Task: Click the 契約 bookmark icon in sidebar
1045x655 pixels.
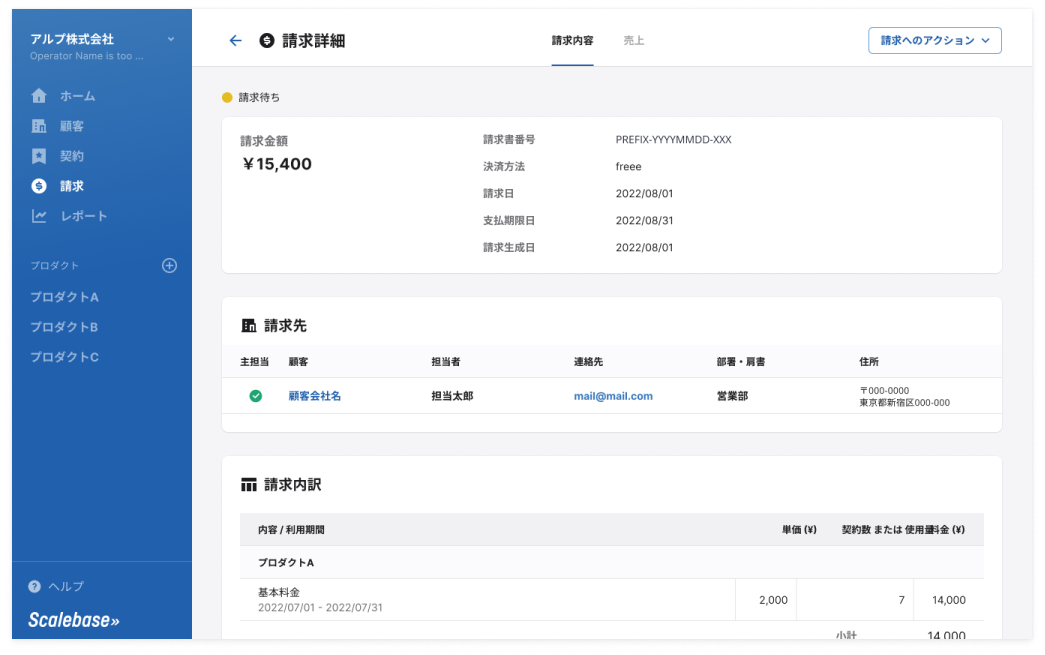Action: click(x=39, y=156)
